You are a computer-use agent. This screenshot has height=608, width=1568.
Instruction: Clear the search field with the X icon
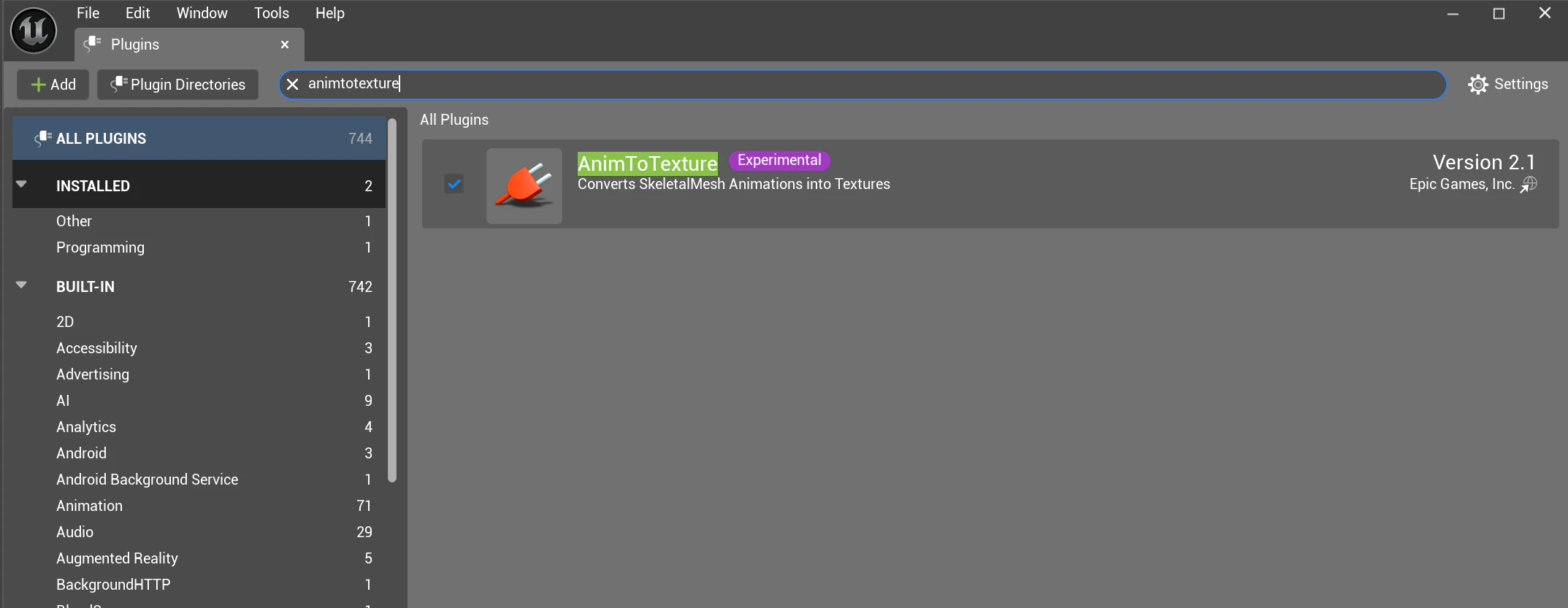tap(293, 84)
